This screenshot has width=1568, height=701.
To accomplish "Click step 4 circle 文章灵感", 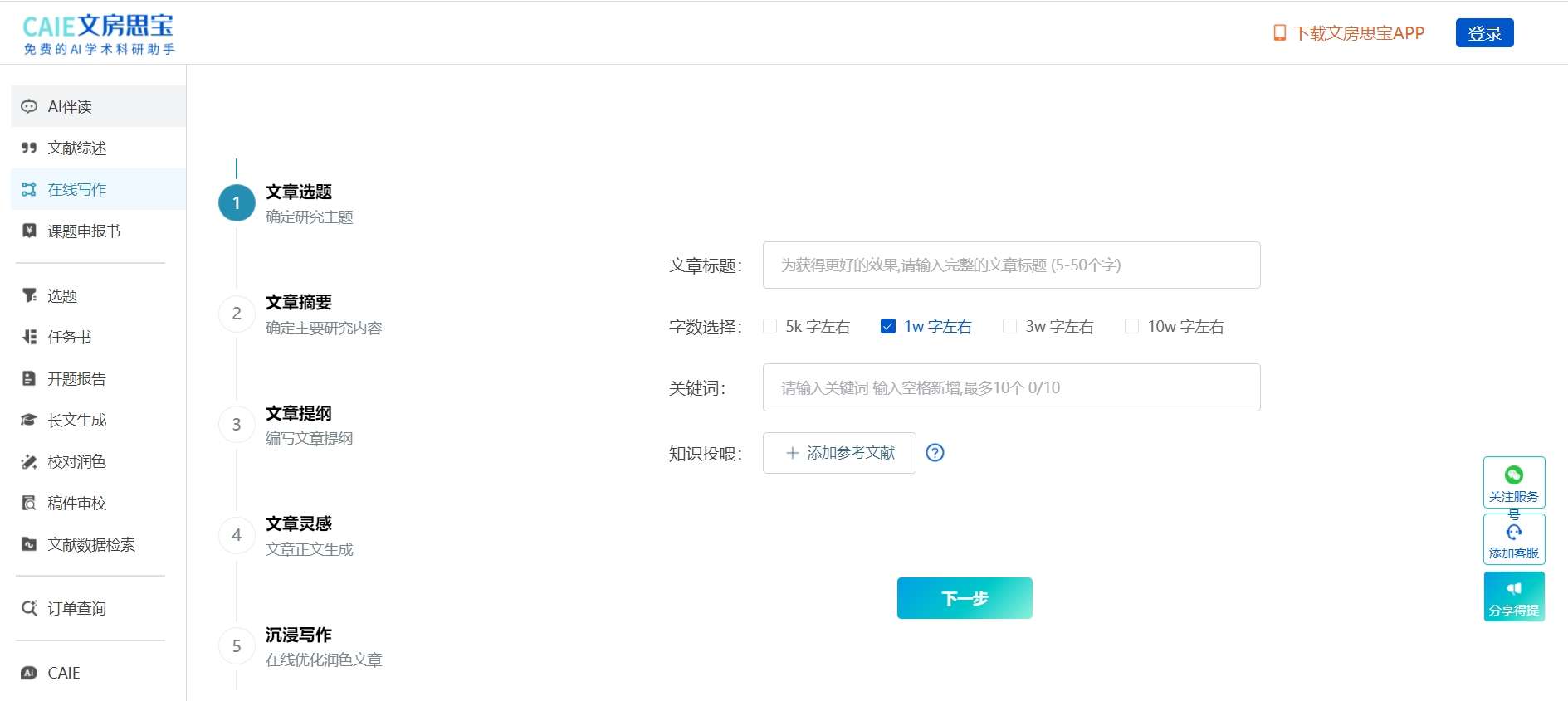I will 237,535.
